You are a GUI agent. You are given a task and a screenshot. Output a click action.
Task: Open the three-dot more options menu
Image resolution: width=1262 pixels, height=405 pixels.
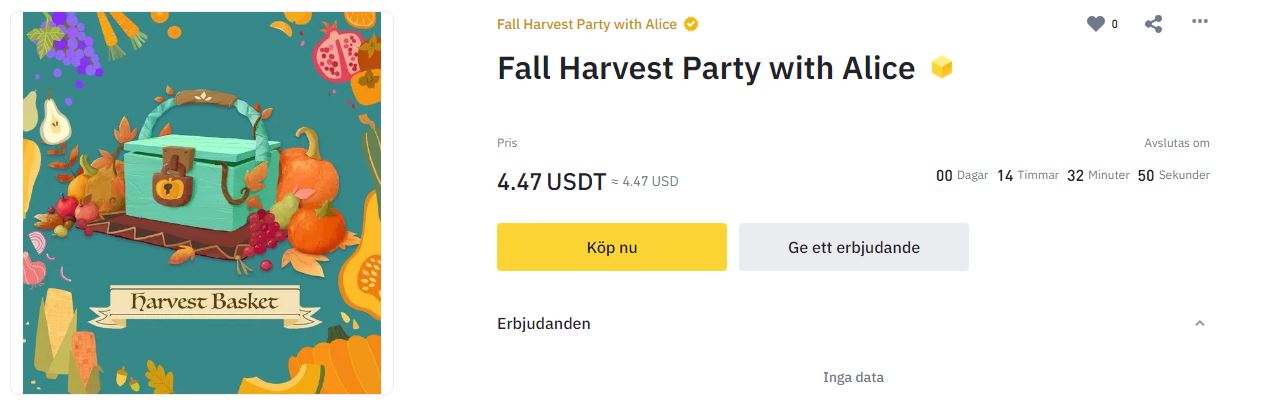pyautogui.click(x=1200, y=23)
